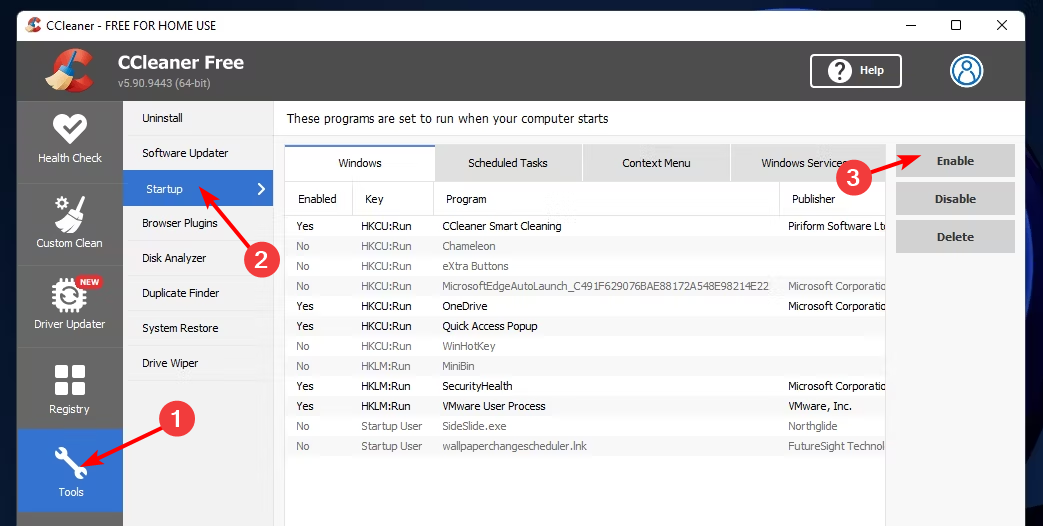Click the CCleaner logo in header
1043x526 pixels.
(69, 70)
